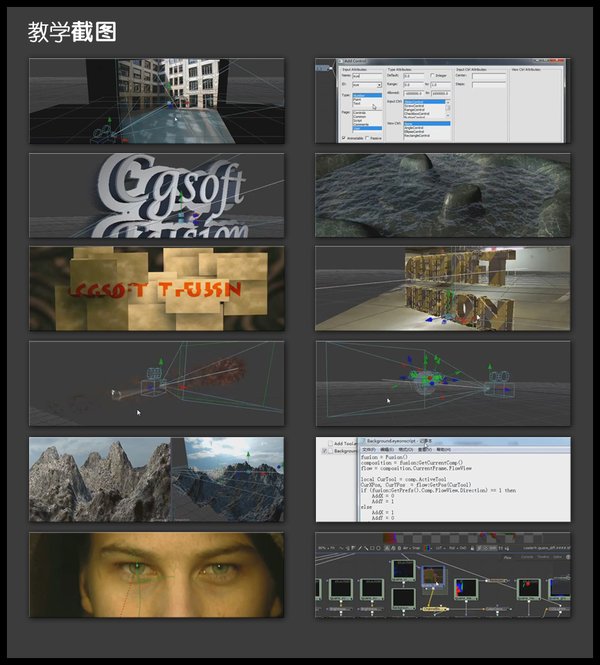Click the Range minimum field
This screenshot has width=600, height=665.
(x=414, y=85)
